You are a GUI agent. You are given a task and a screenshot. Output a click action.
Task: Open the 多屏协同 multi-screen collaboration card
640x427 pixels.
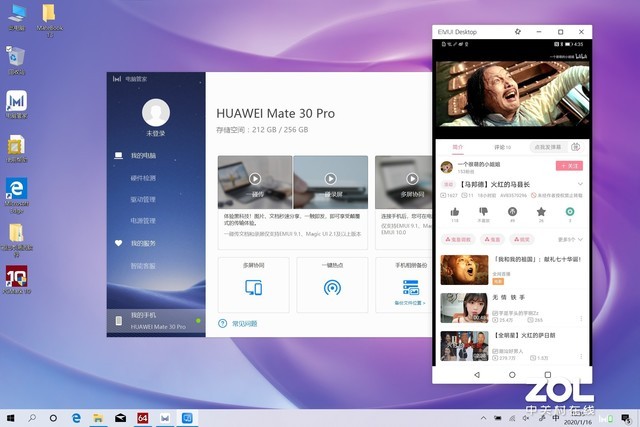pos(253,285)
